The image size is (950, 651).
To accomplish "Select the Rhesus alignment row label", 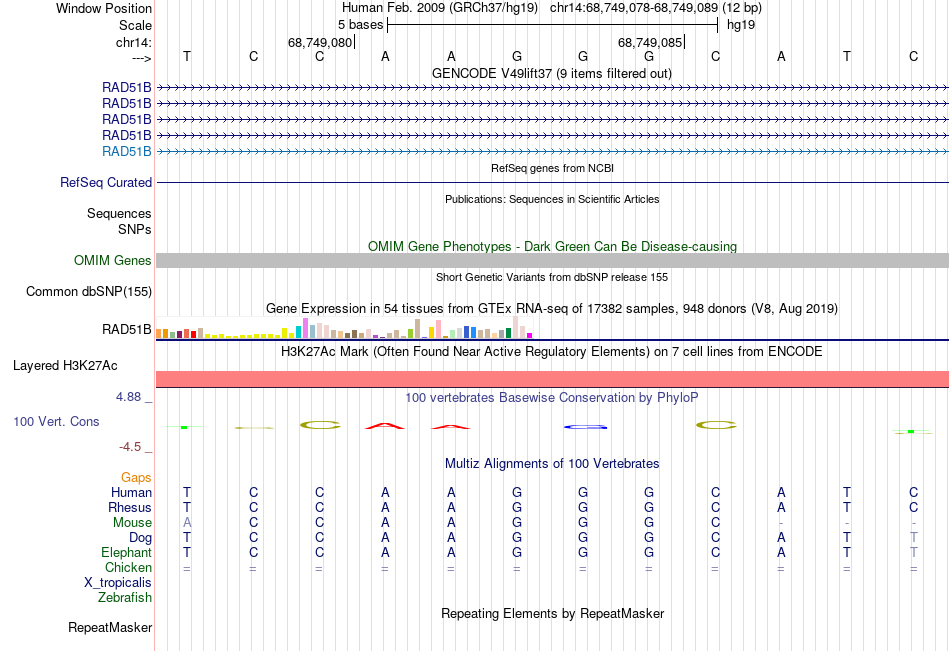I will point(130,507).
